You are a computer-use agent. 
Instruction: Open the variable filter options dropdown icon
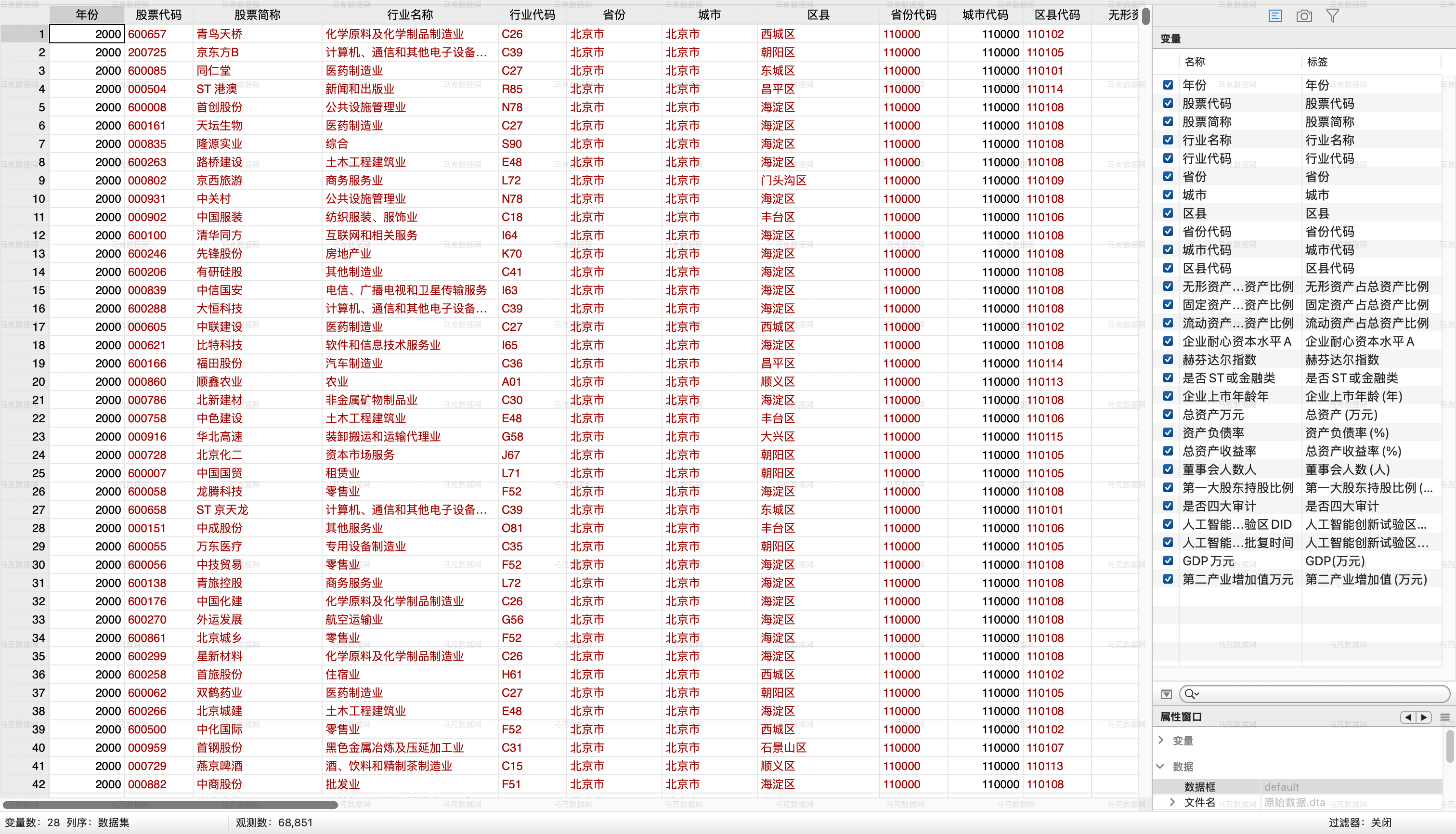coord(1166,694)
